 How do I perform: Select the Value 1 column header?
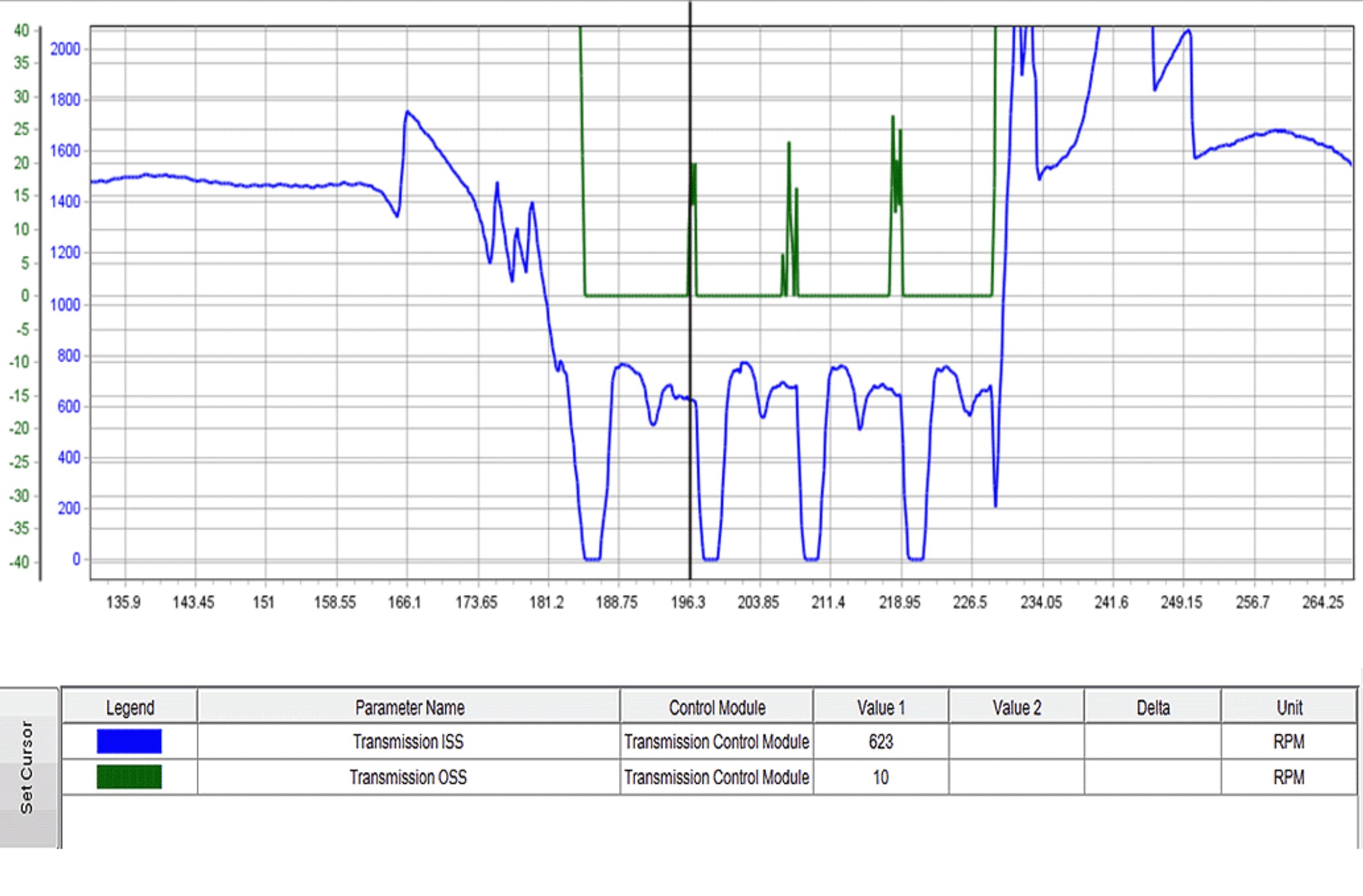coord(881,707)
